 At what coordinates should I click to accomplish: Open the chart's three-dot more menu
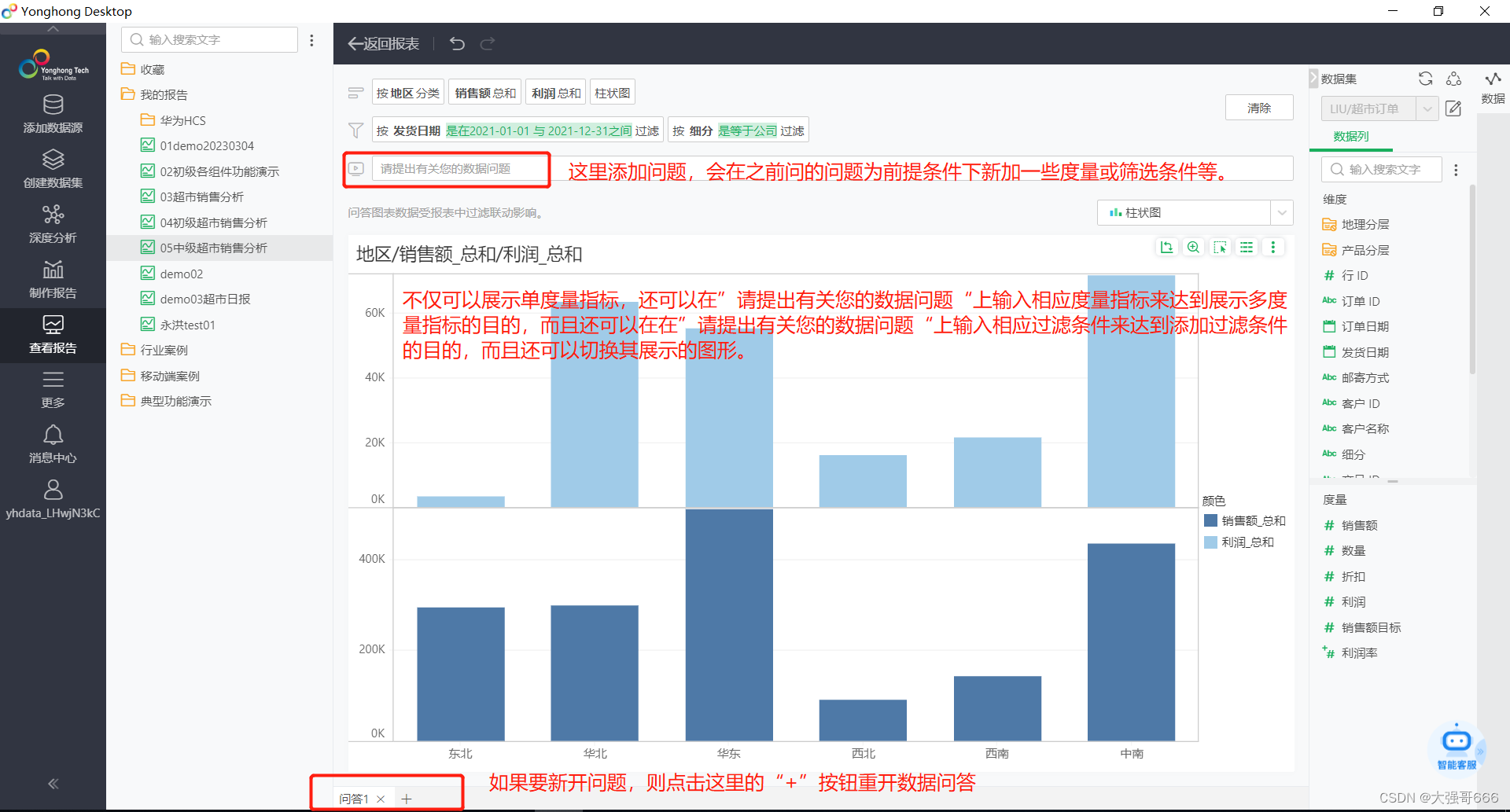point(1272,247)
